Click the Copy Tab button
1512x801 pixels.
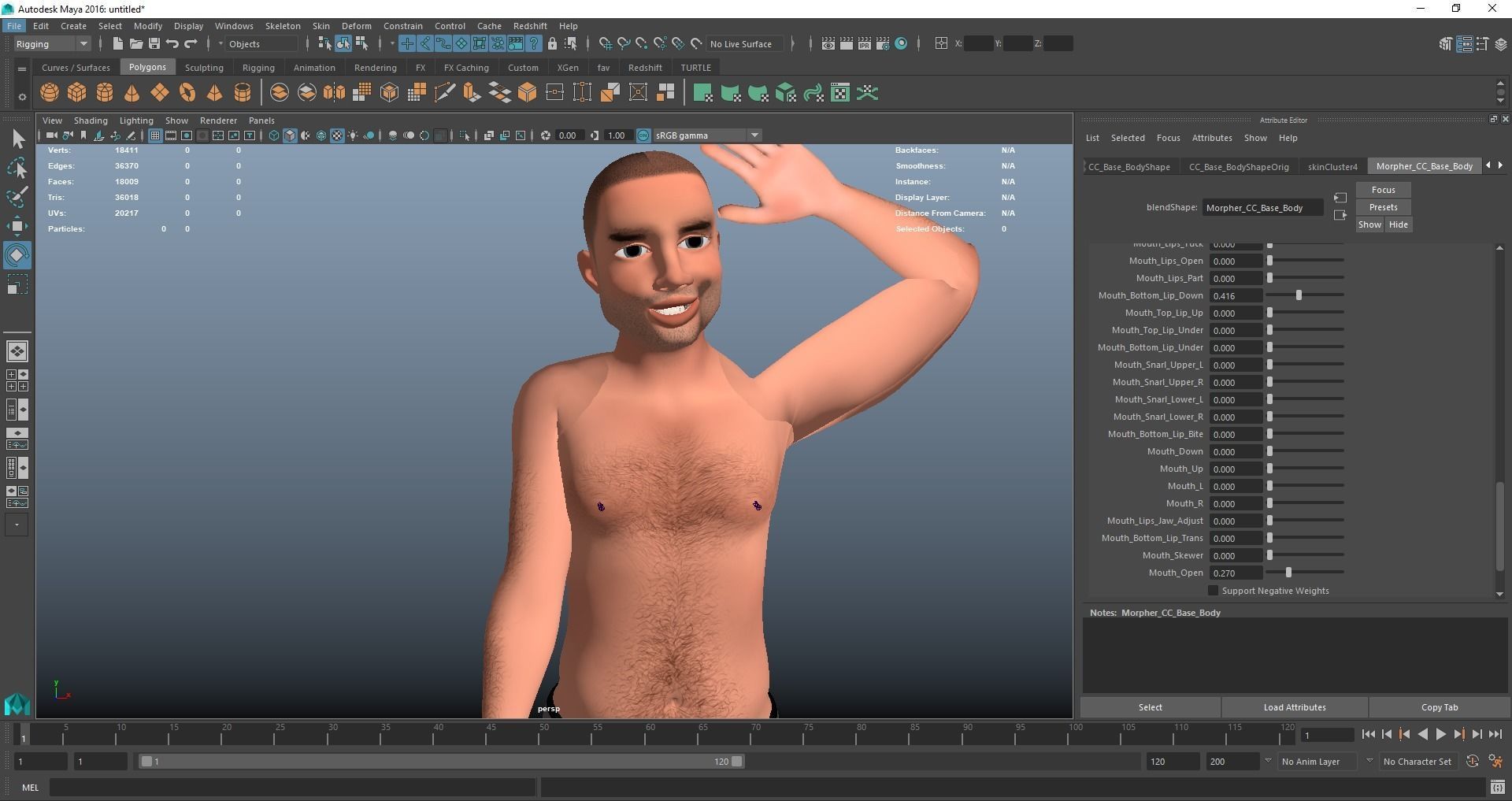1440,707
